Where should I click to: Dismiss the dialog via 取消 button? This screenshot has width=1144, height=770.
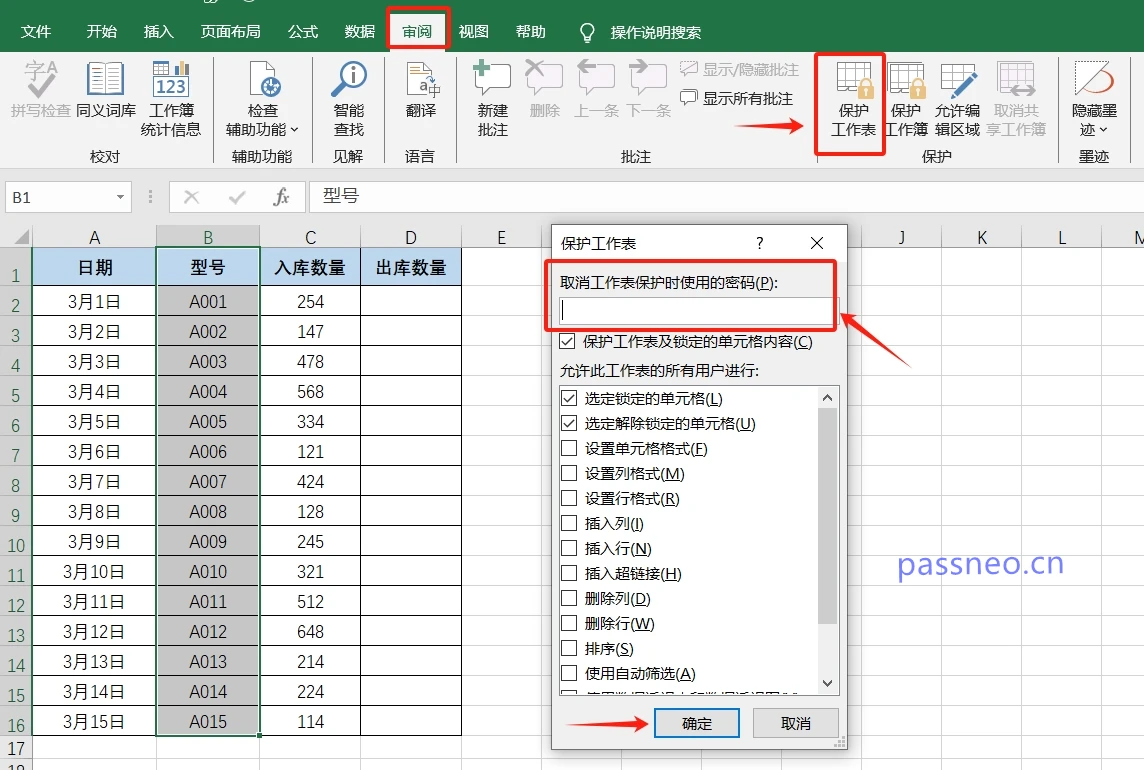(795, 723)
